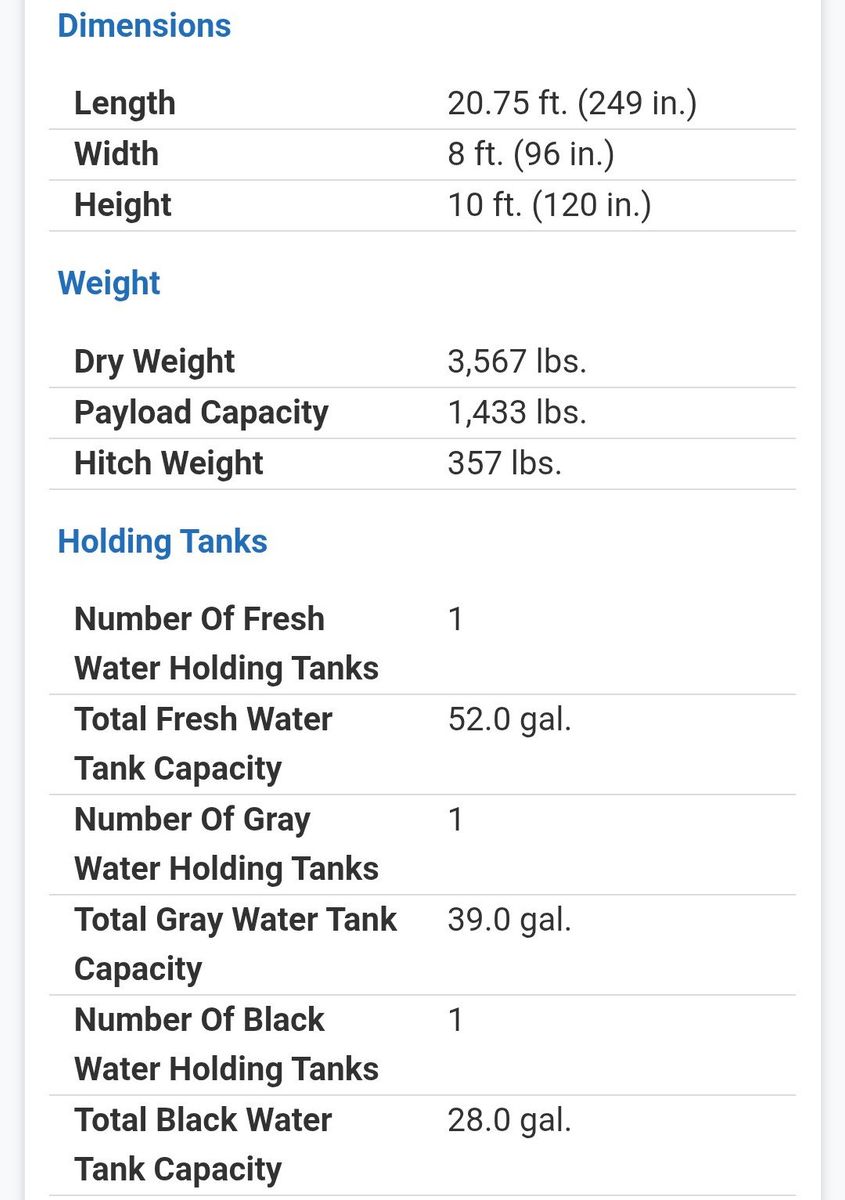The image size is (845, 1200).
Task: Click the 39.0 gal. gray water value
Action: [x=510, y=919]
